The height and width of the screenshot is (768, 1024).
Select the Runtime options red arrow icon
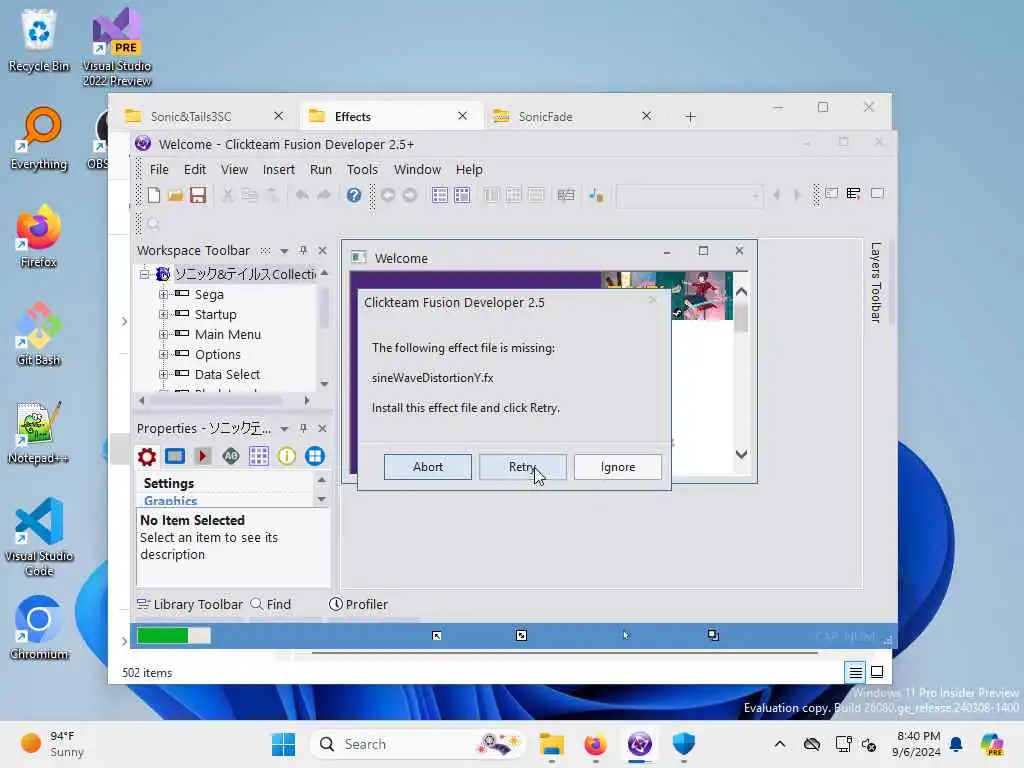pyautogui.click(x=203, y=456)
